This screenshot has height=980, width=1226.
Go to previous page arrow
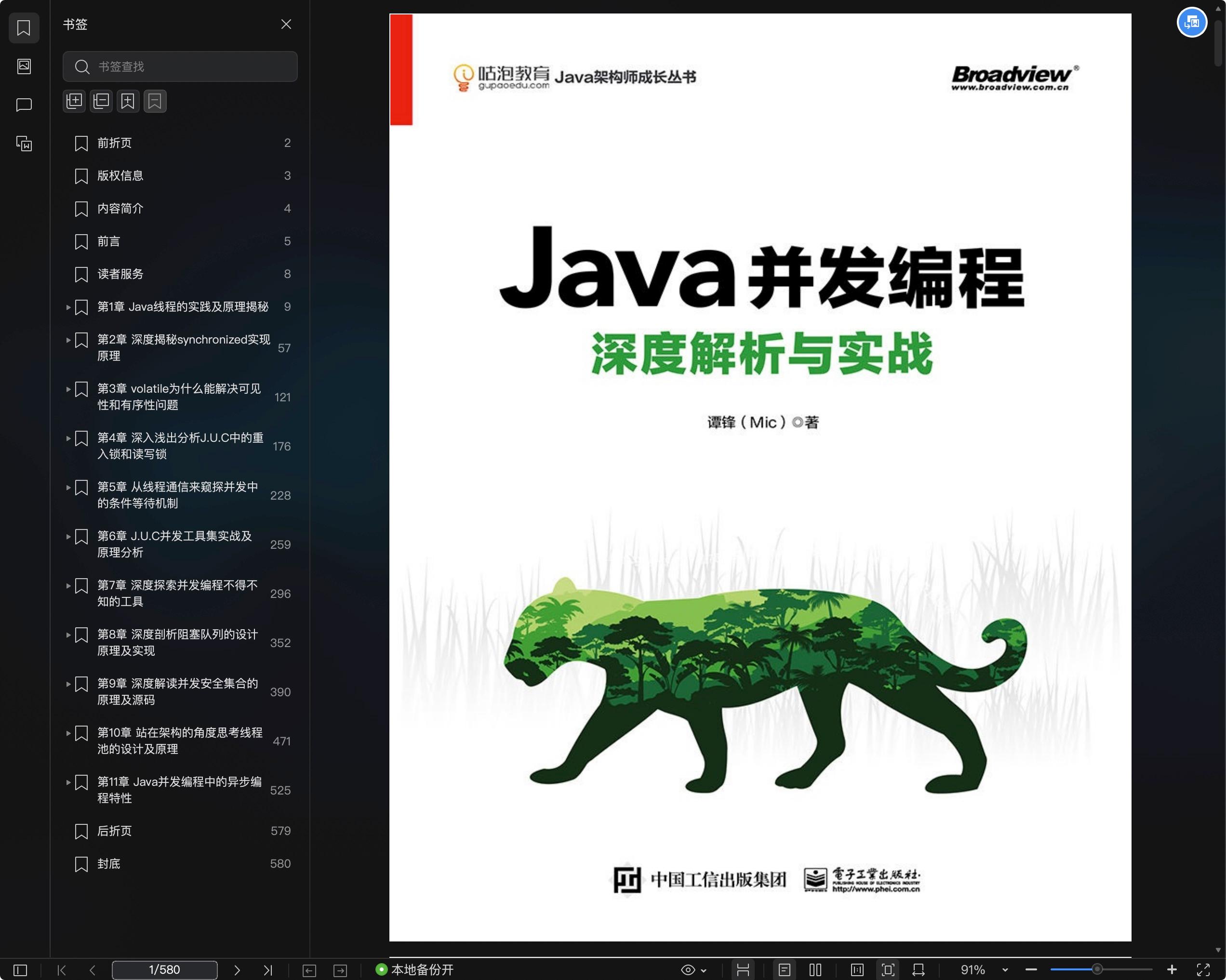[92, 970]
